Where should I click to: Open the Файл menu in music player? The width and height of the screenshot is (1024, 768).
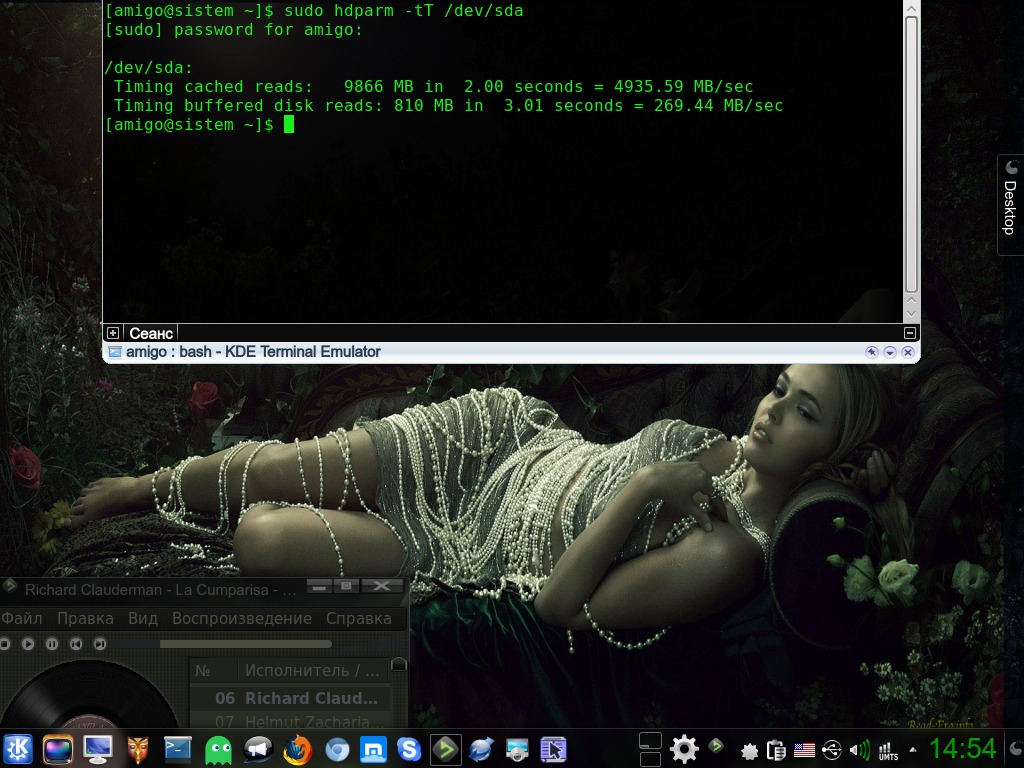[x=22, y=618]
